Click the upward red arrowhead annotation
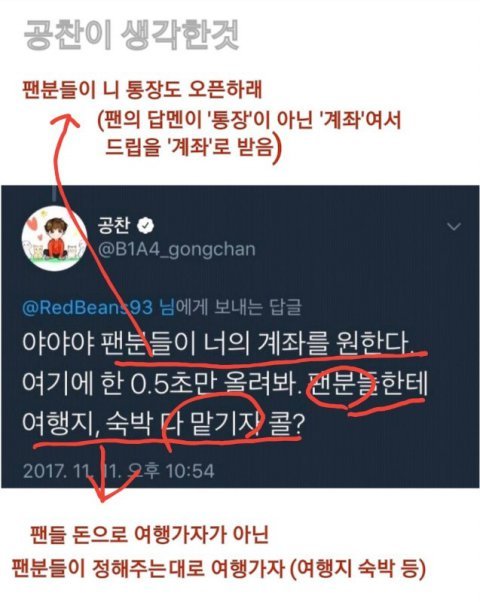Viewport: 480px width, 602px height. (65, 120)
